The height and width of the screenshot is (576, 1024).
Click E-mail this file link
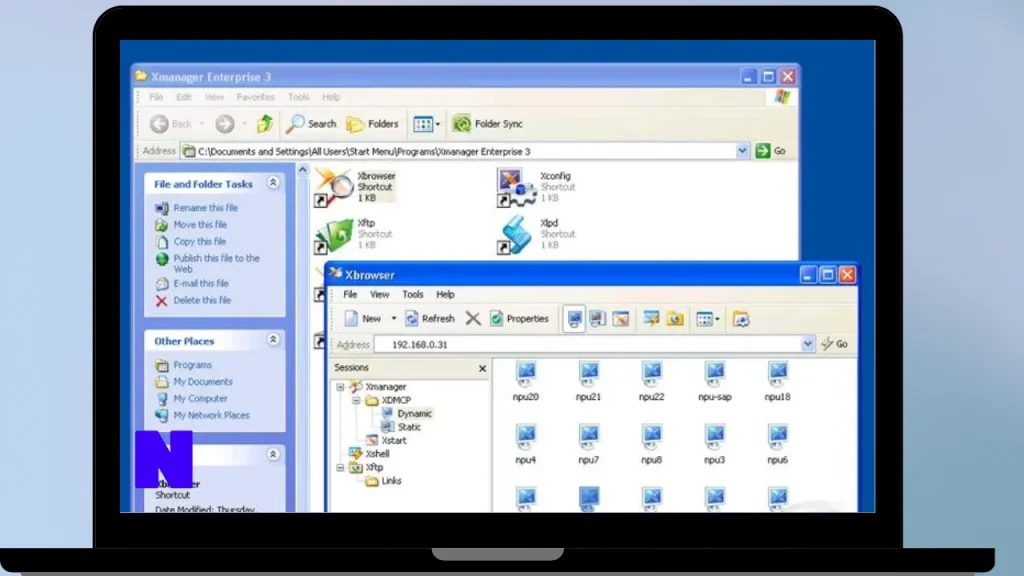200,283
